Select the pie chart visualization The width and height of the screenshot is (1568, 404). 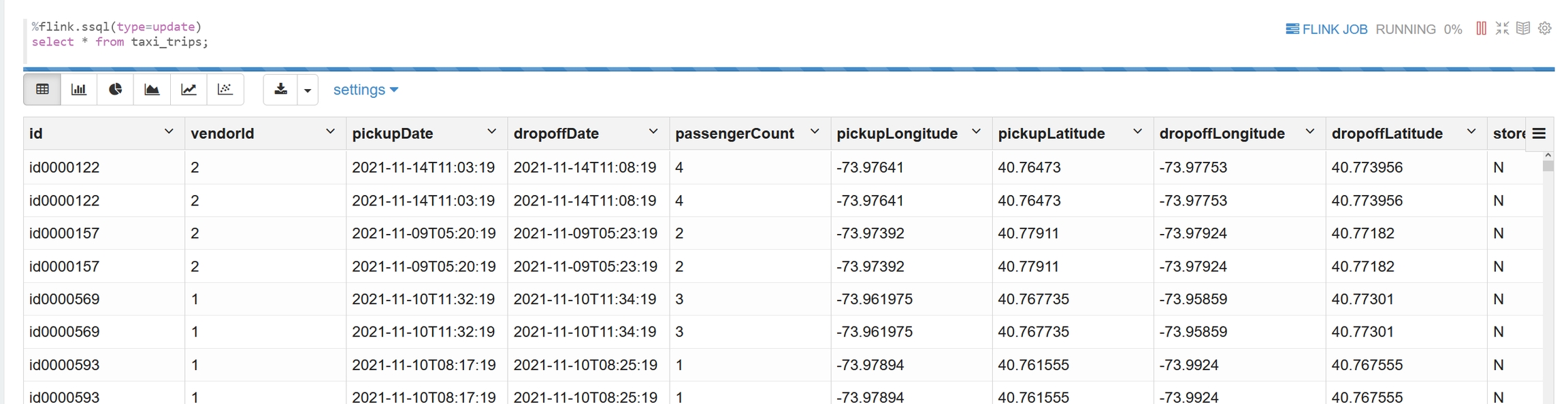pos(116,90)
